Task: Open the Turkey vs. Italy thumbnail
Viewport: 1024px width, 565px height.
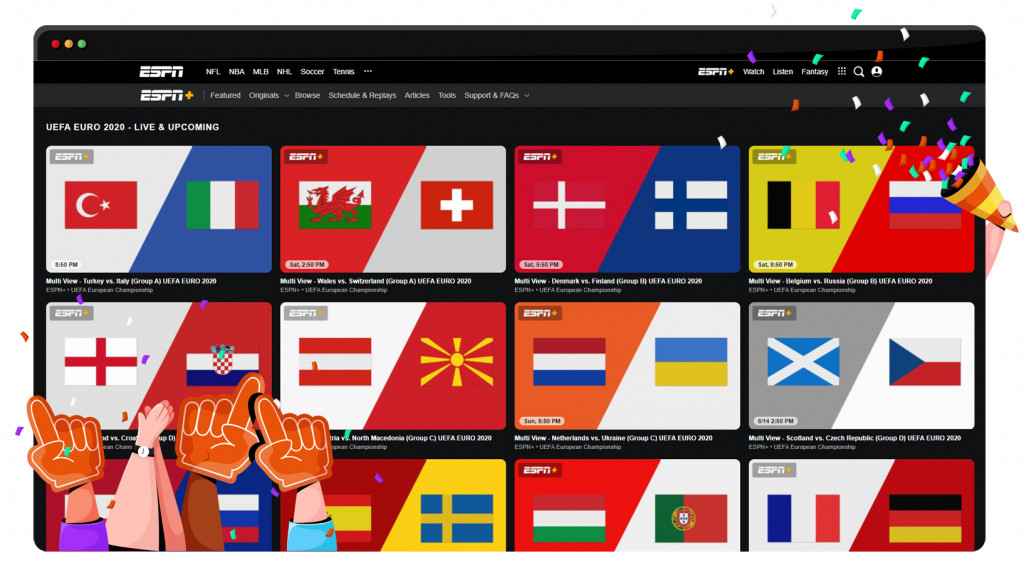Action: (159, 209)
